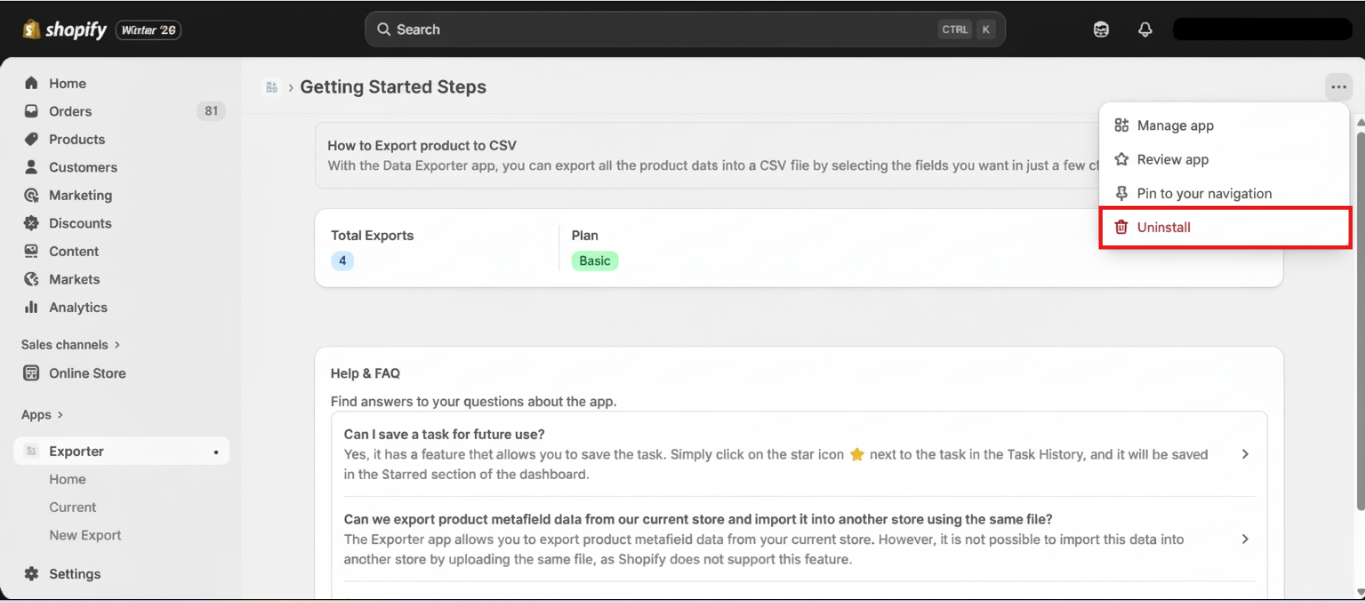Click the three-dot more actions button
This screenshot has height=603, width=1365.
[x=1339, y=87]
